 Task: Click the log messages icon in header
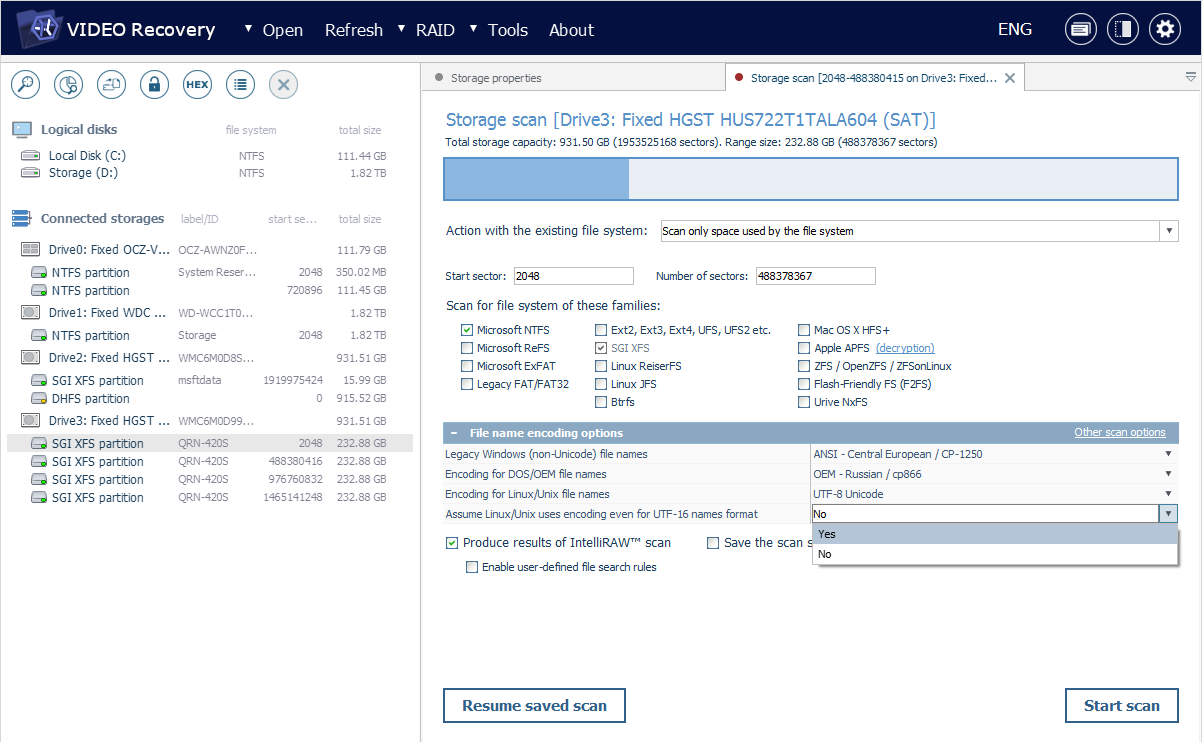(1080, 29)
